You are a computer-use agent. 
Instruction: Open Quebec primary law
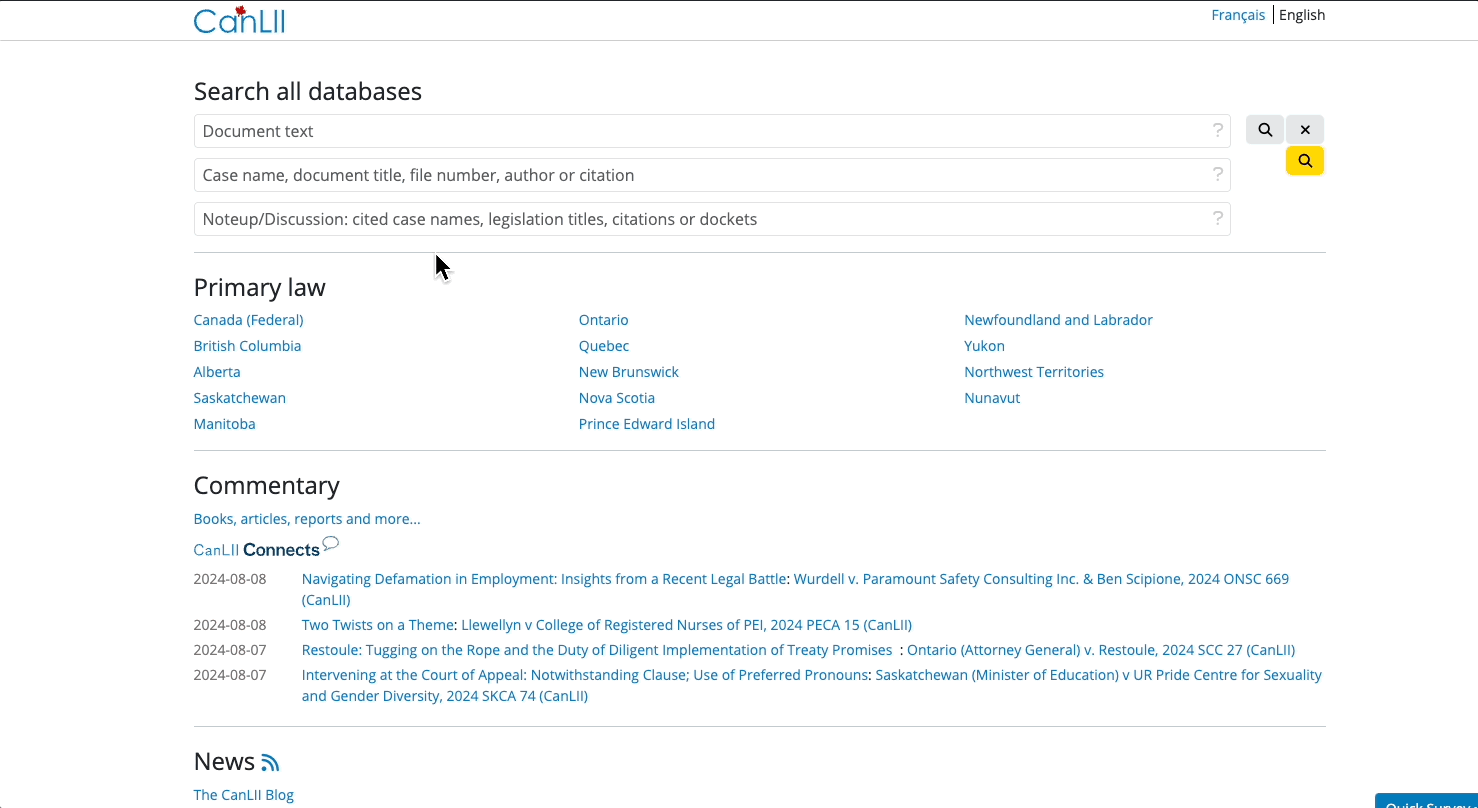(604, 346)
